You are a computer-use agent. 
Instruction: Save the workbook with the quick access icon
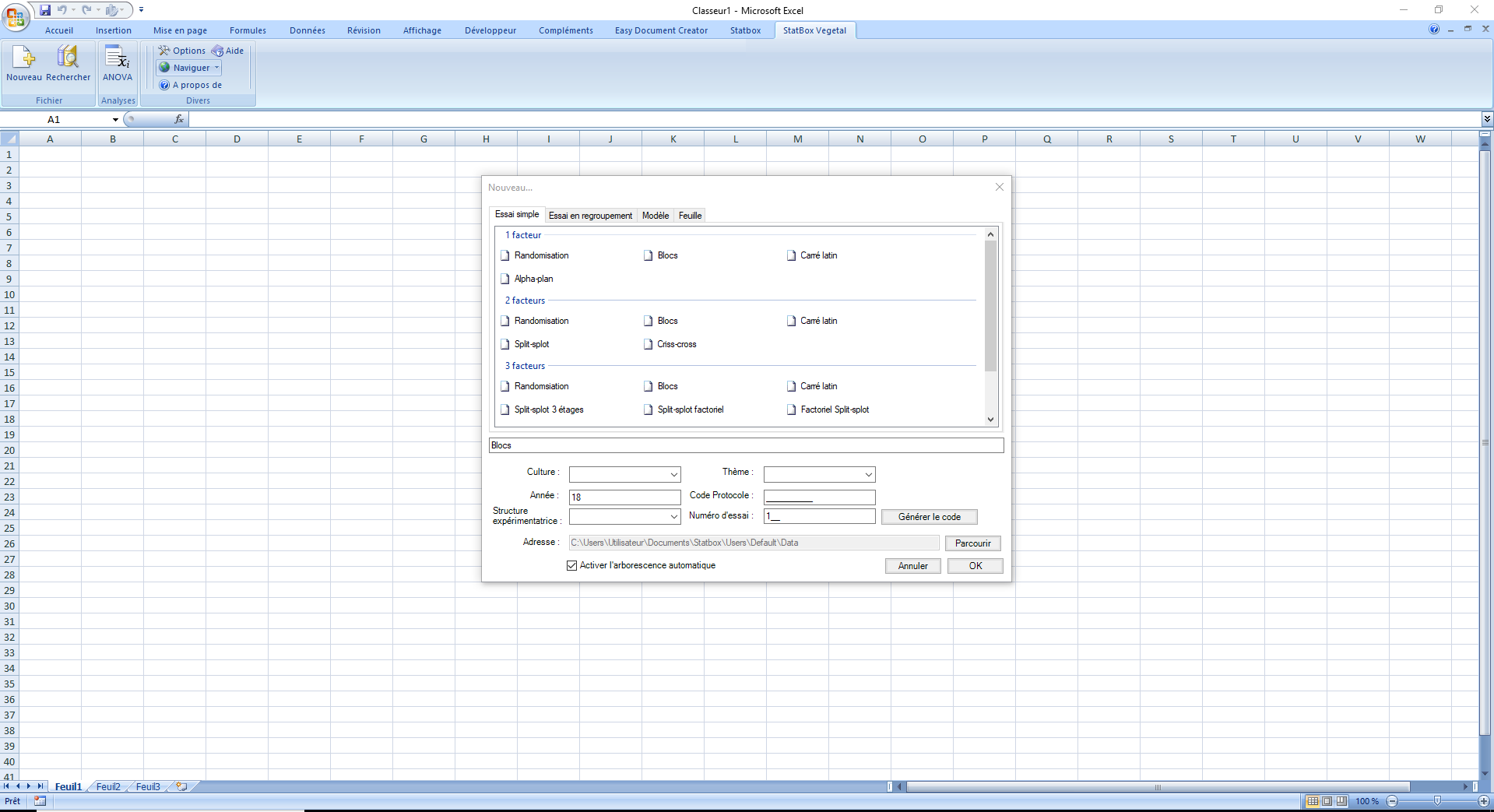(45, 10)
